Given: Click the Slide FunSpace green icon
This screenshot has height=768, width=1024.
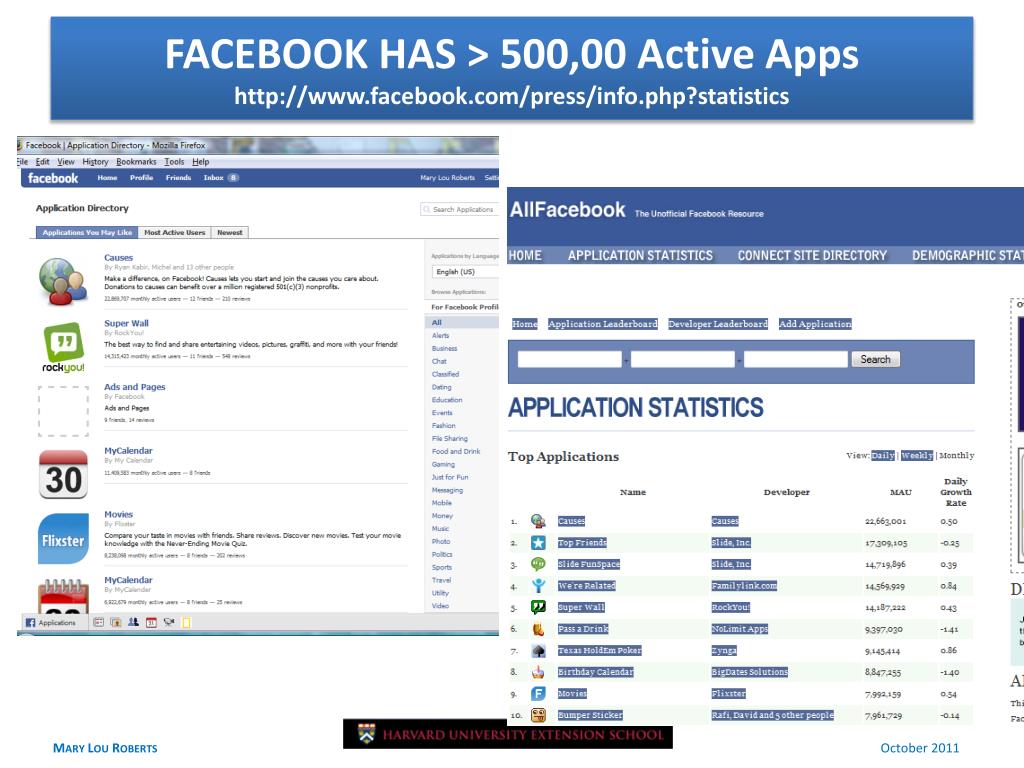Looking at the screenshot, I should pos(538,564).
